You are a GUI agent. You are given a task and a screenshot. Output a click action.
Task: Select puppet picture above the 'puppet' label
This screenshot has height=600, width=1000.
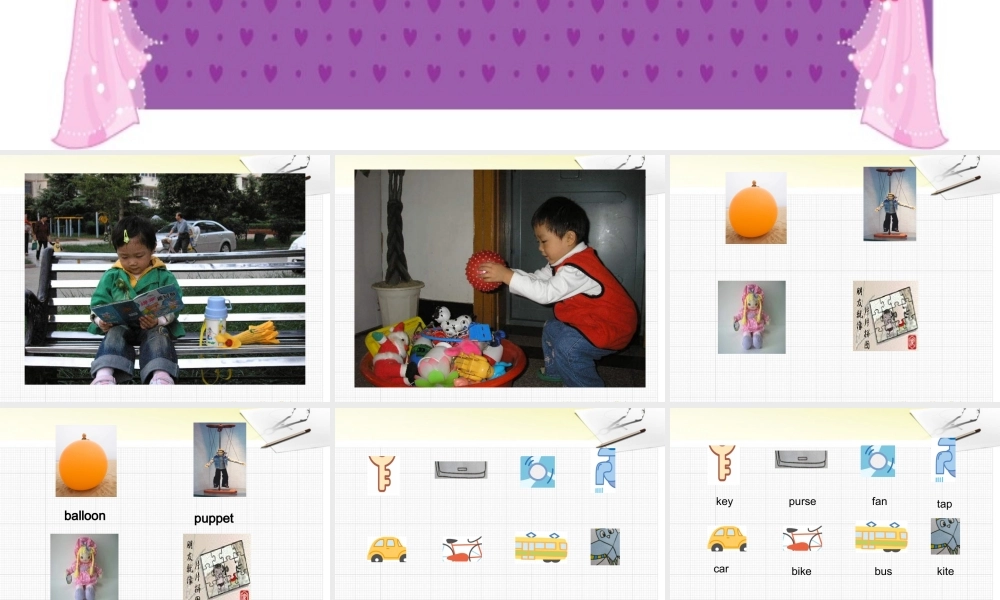(x=219, y=460)
